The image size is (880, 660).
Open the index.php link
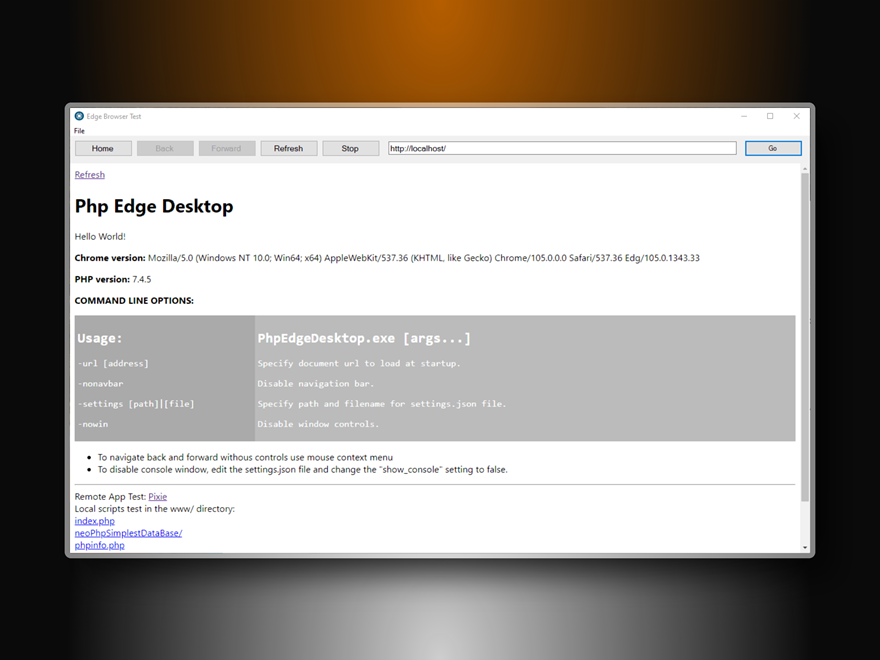click(94, 521)
